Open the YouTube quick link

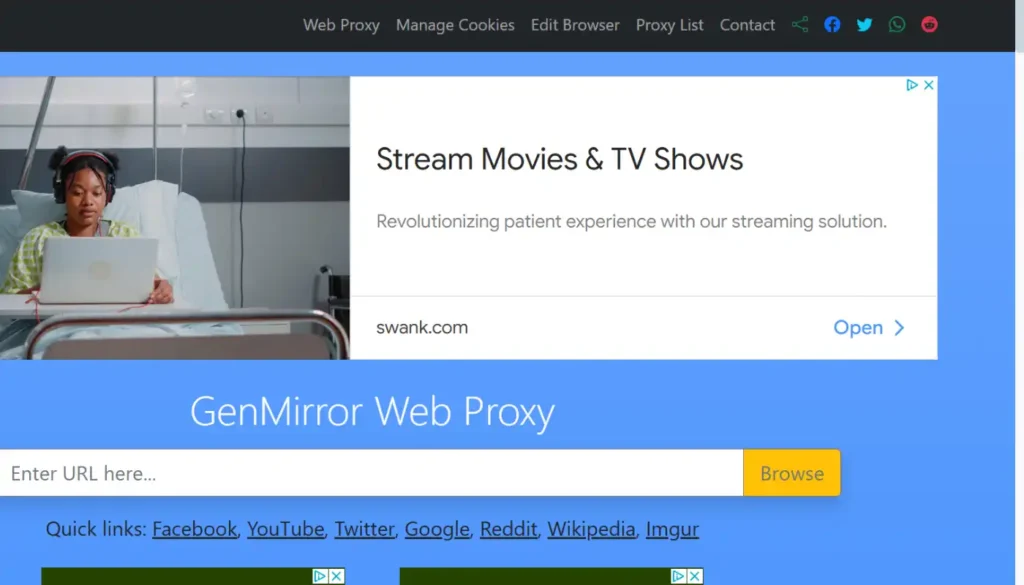pyautogui.click(x=285, y=529)
